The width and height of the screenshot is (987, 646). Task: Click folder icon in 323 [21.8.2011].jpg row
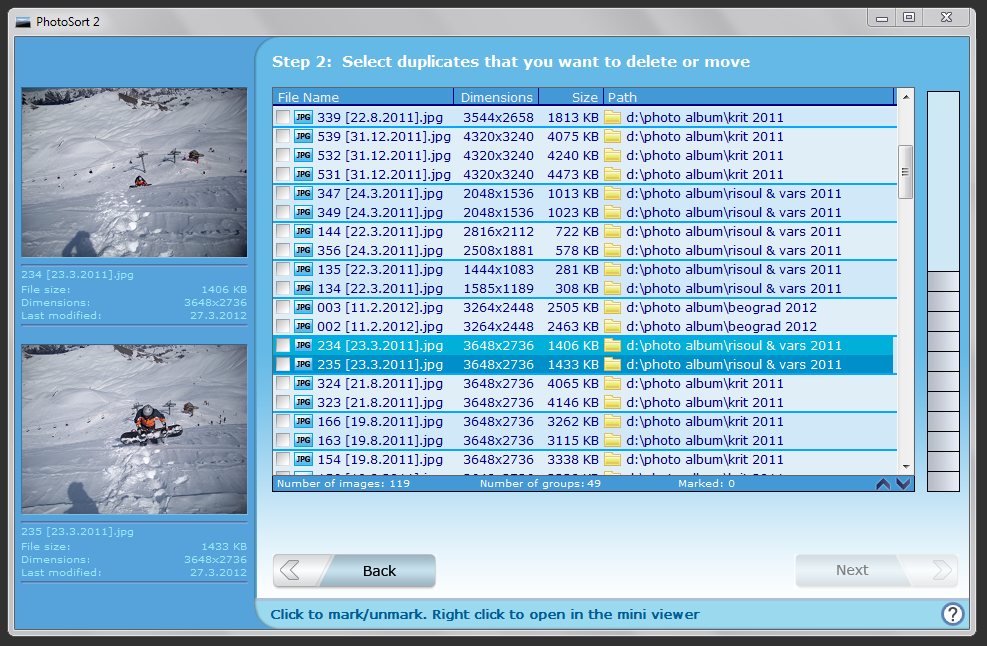(x=612, y=402)
